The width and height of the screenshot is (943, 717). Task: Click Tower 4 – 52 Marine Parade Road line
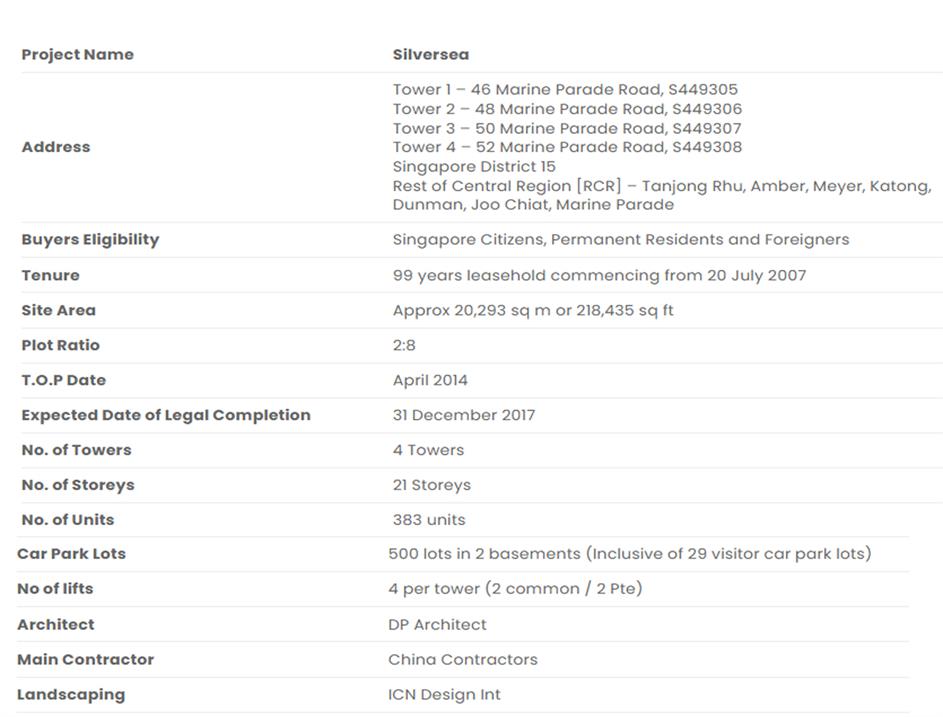click(567, 147)
